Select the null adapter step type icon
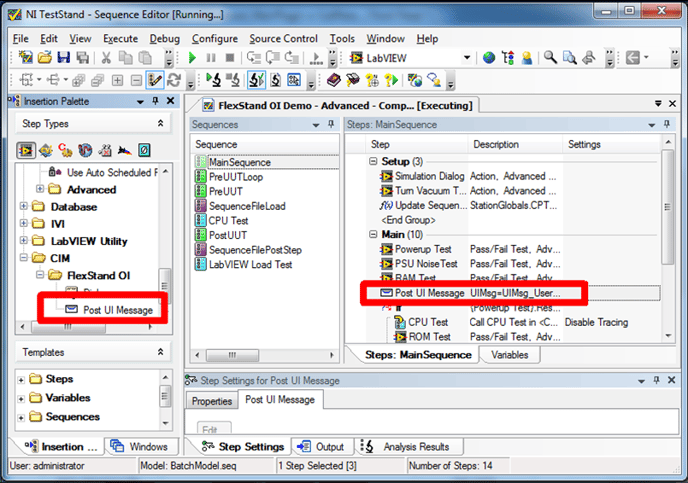This screenshot has height=483, width=688. [144, 150]
